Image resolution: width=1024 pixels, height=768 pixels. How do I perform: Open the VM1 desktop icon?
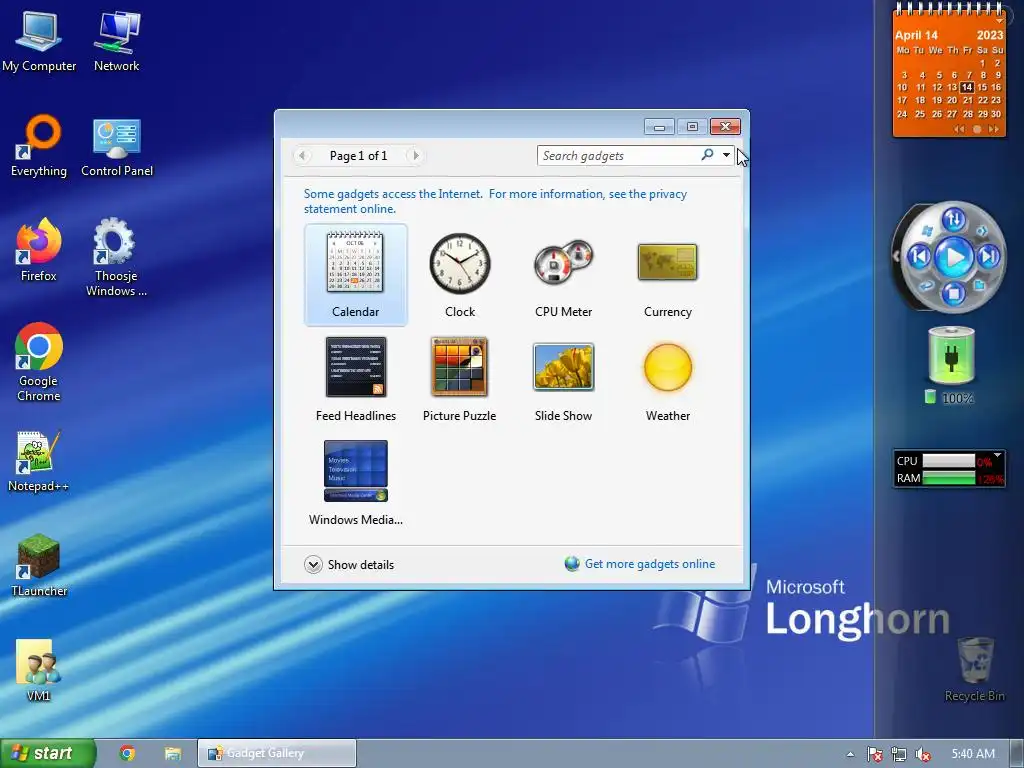point(39,671)
